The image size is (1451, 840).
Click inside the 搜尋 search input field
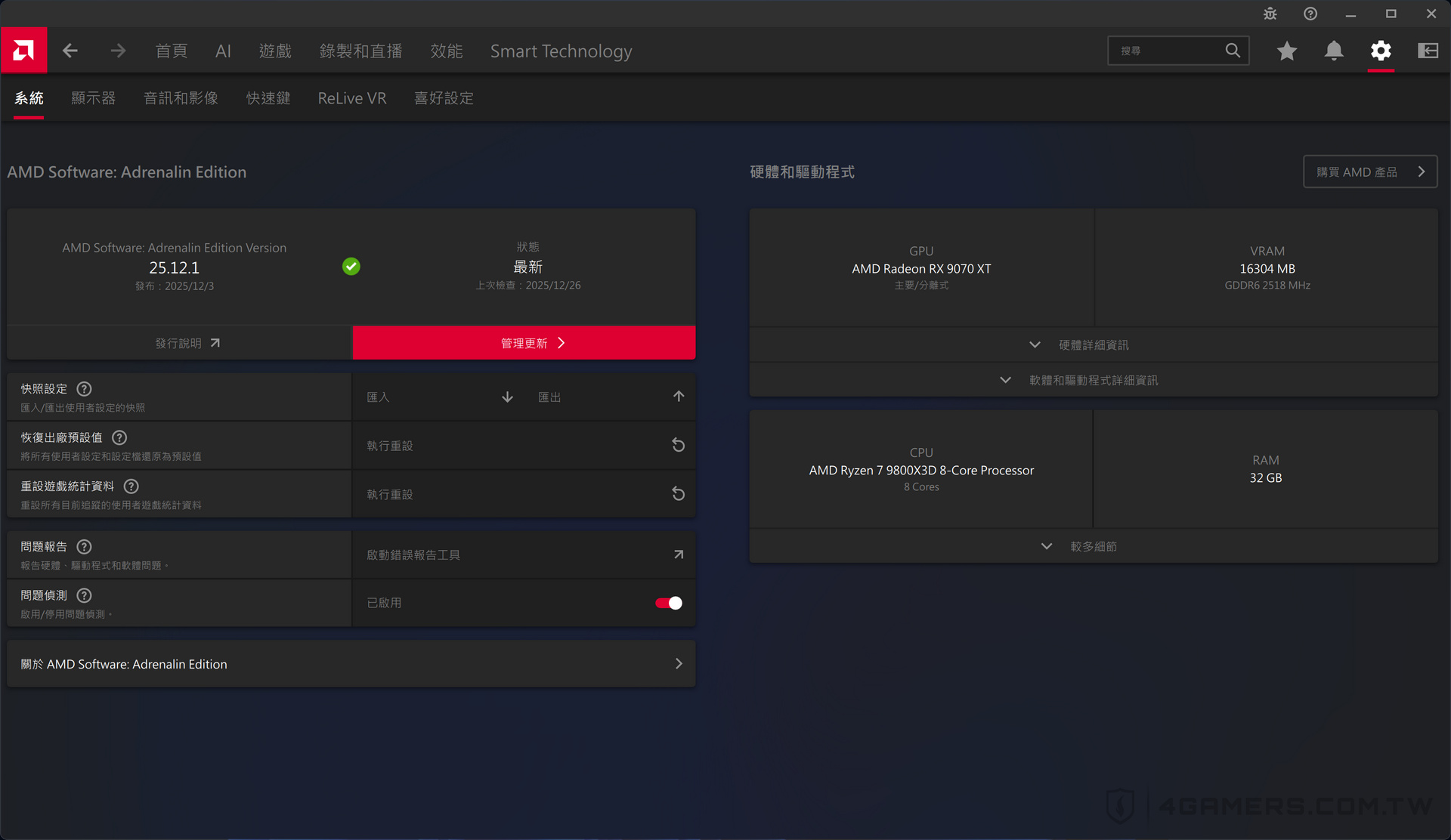coord(1164,50)
